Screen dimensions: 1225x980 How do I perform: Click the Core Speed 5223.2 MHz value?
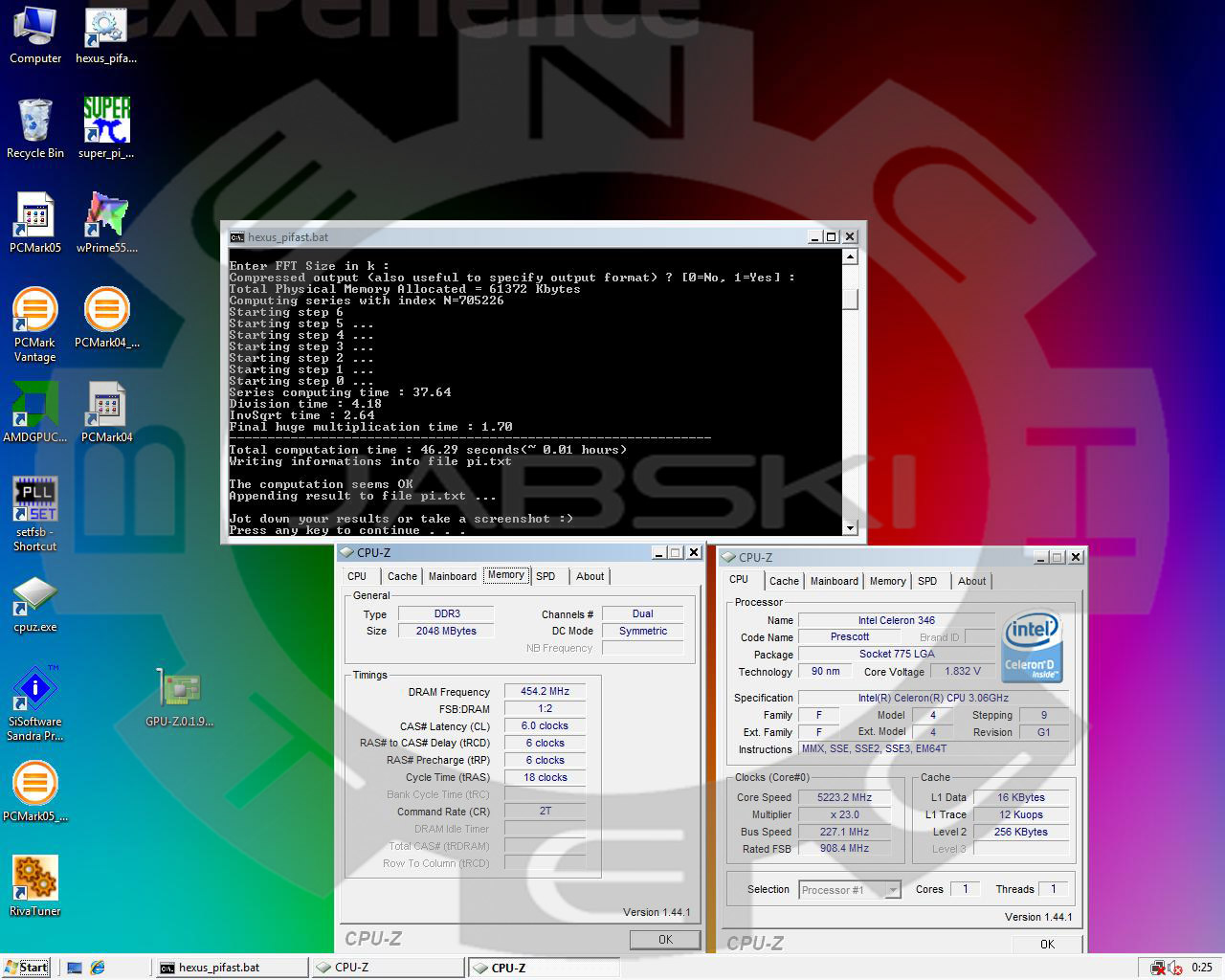click(844, 797)
